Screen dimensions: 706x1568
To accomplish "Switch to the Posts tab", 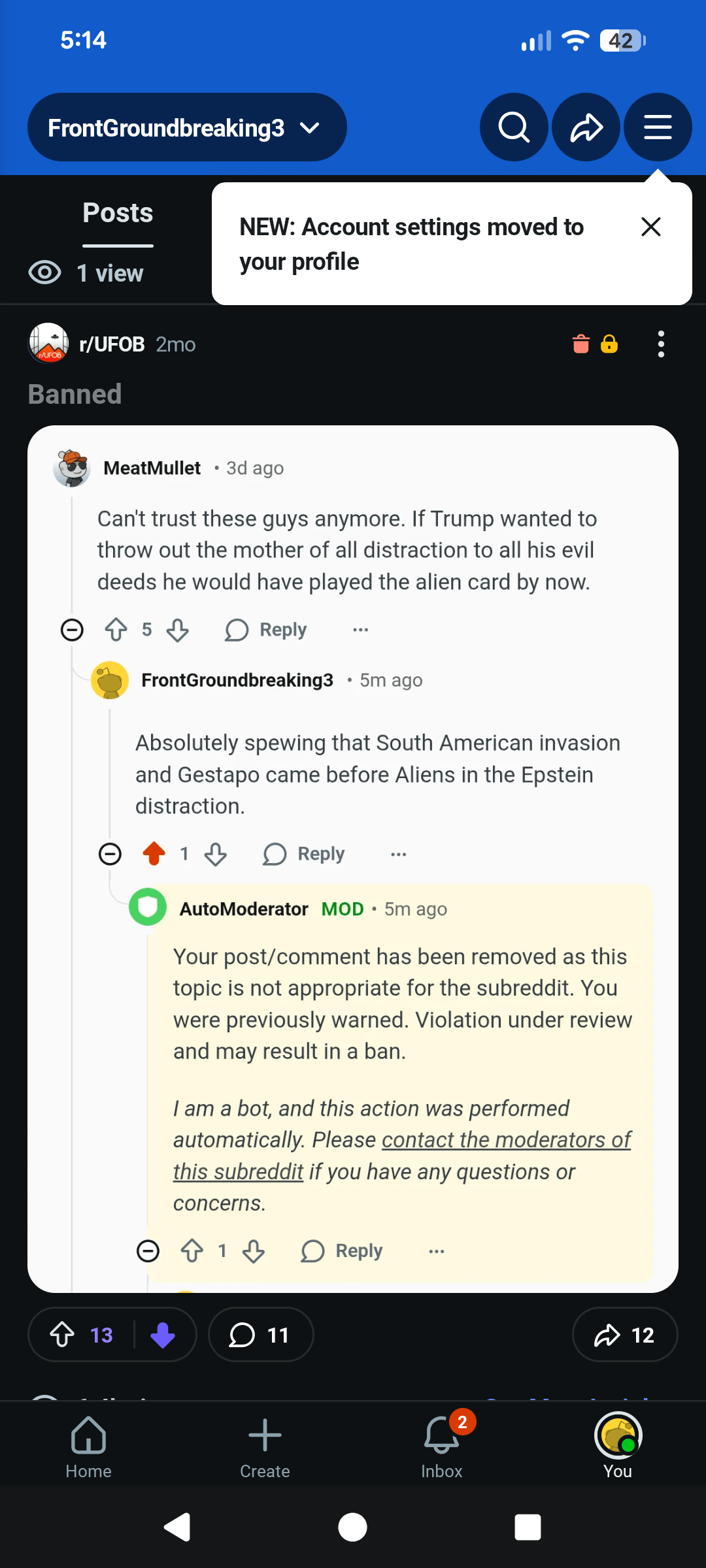I will pos(118,214).
